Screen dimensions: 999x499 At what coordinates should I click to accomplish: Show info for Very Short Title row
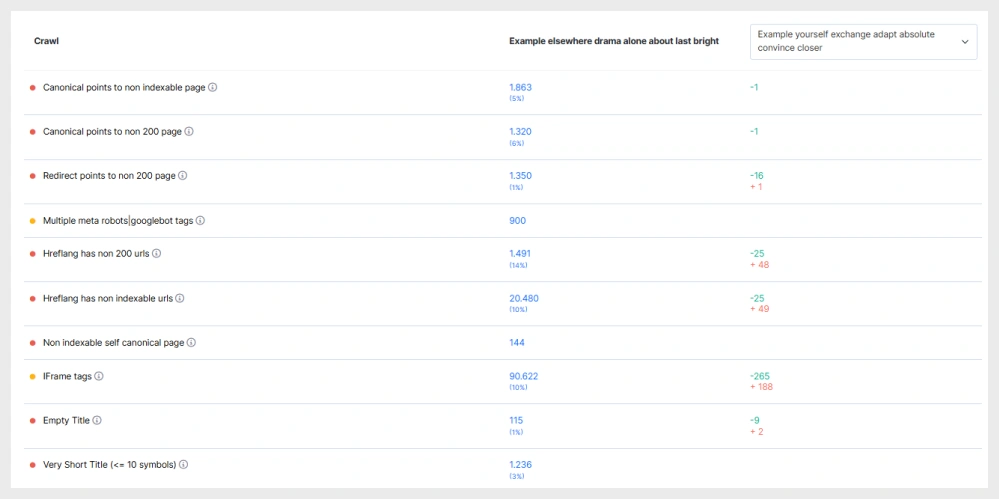(184, 464)
